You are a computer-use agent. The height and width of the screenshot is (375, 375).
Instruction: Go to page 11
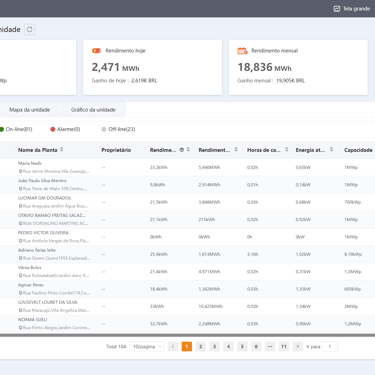pyautogui.click(x=284, y=347)
